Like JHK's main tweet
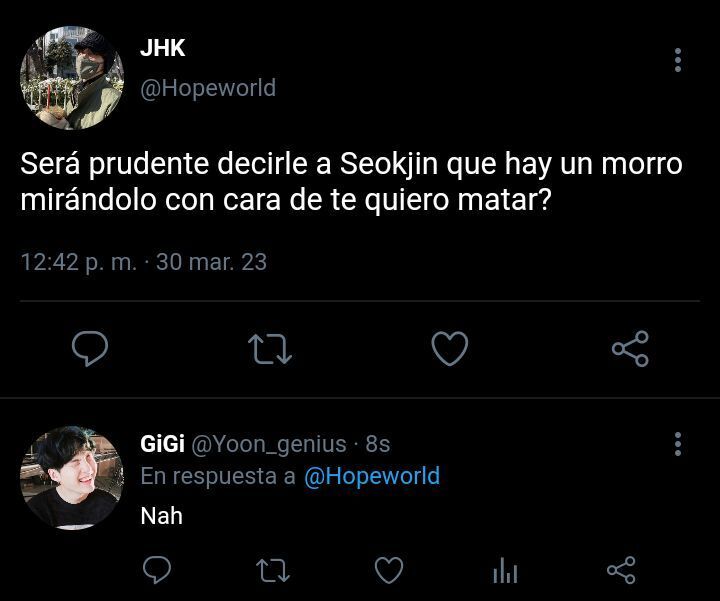This screenshot has height=601, width=720. pyautogui.click(x=450, y=348)
